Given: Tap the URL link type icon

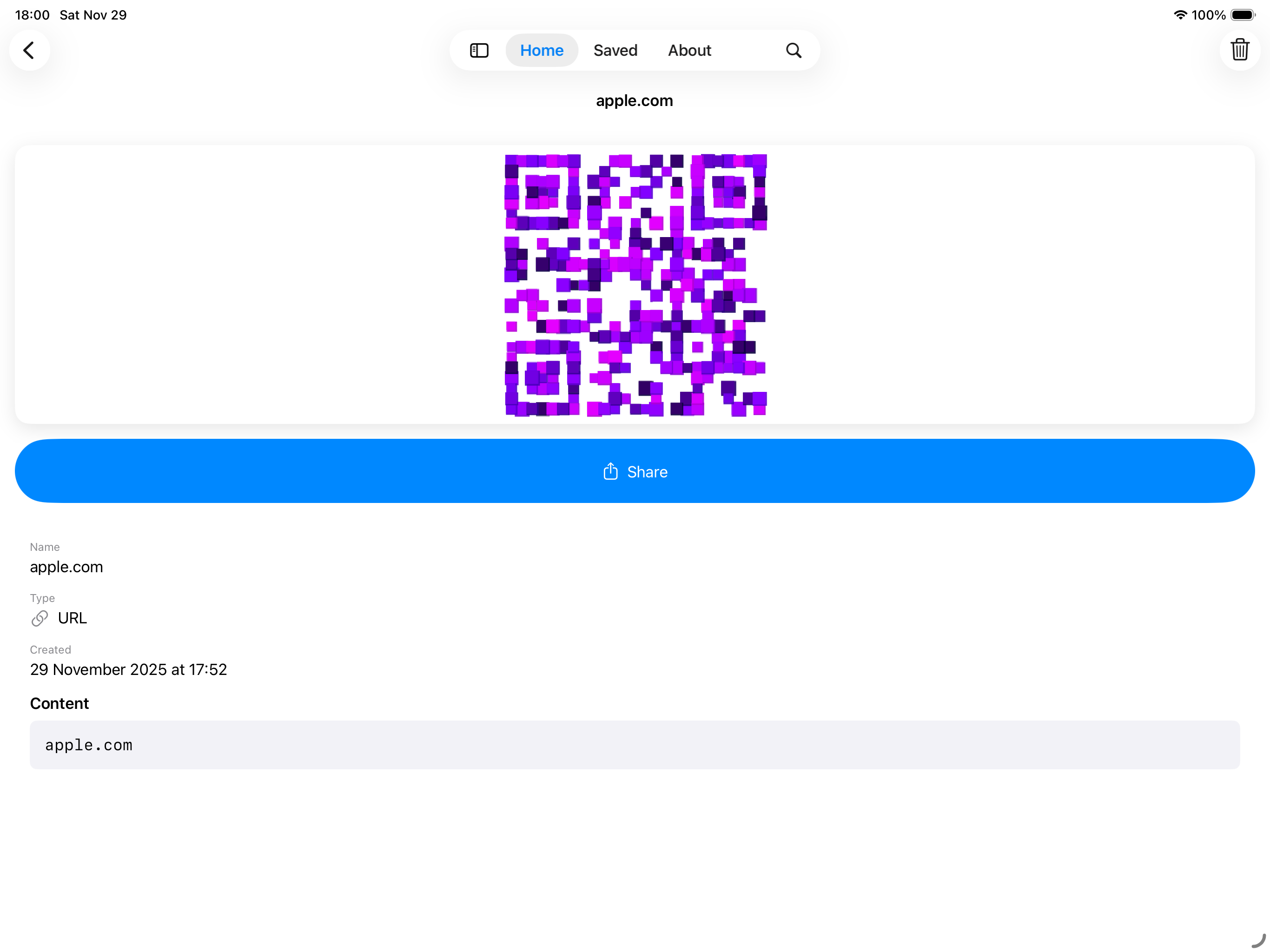Looking at the screenshot, I should pos(40,618).
